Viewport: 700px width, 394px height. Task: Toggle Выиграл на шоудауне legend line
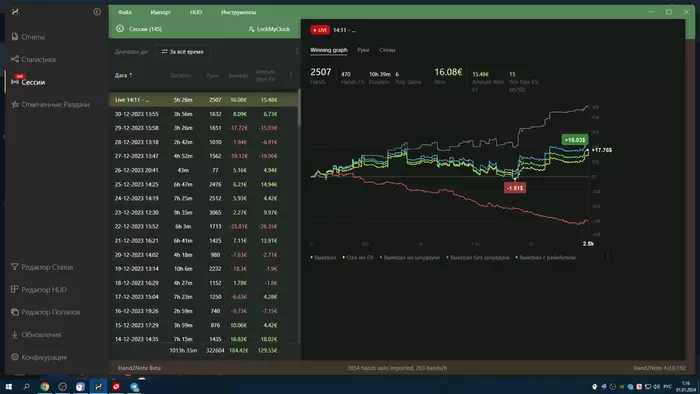pyautogui.click(x=409, y=257)
